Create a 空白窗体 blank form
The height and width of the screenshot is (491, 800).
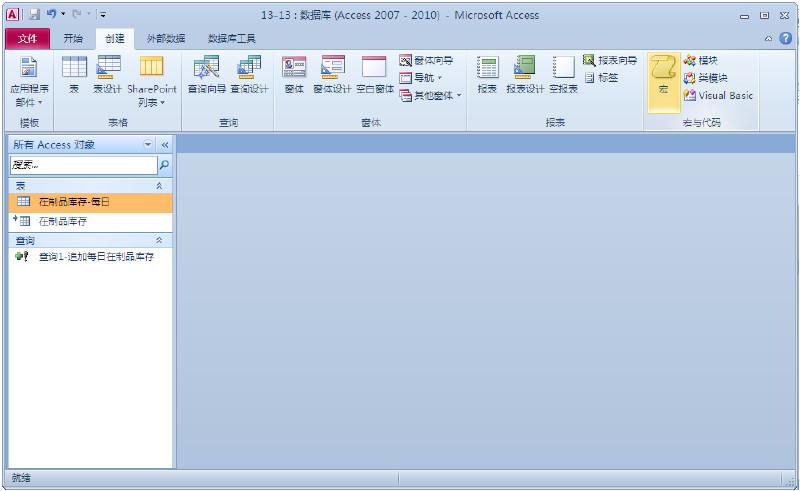374,75
